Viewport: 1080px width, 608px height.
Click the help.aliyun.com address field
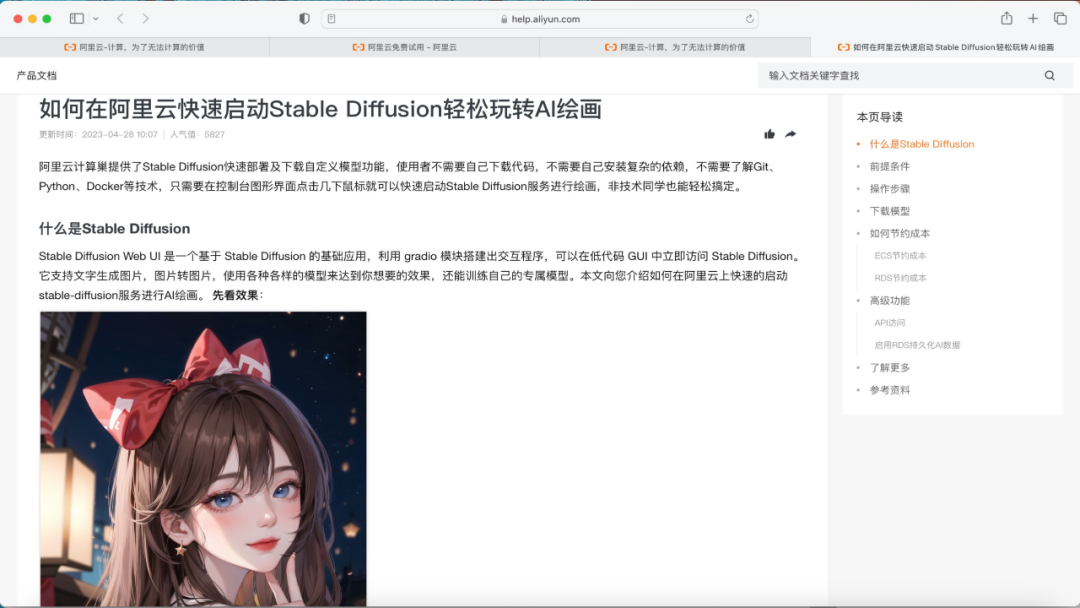coord(540,19)
